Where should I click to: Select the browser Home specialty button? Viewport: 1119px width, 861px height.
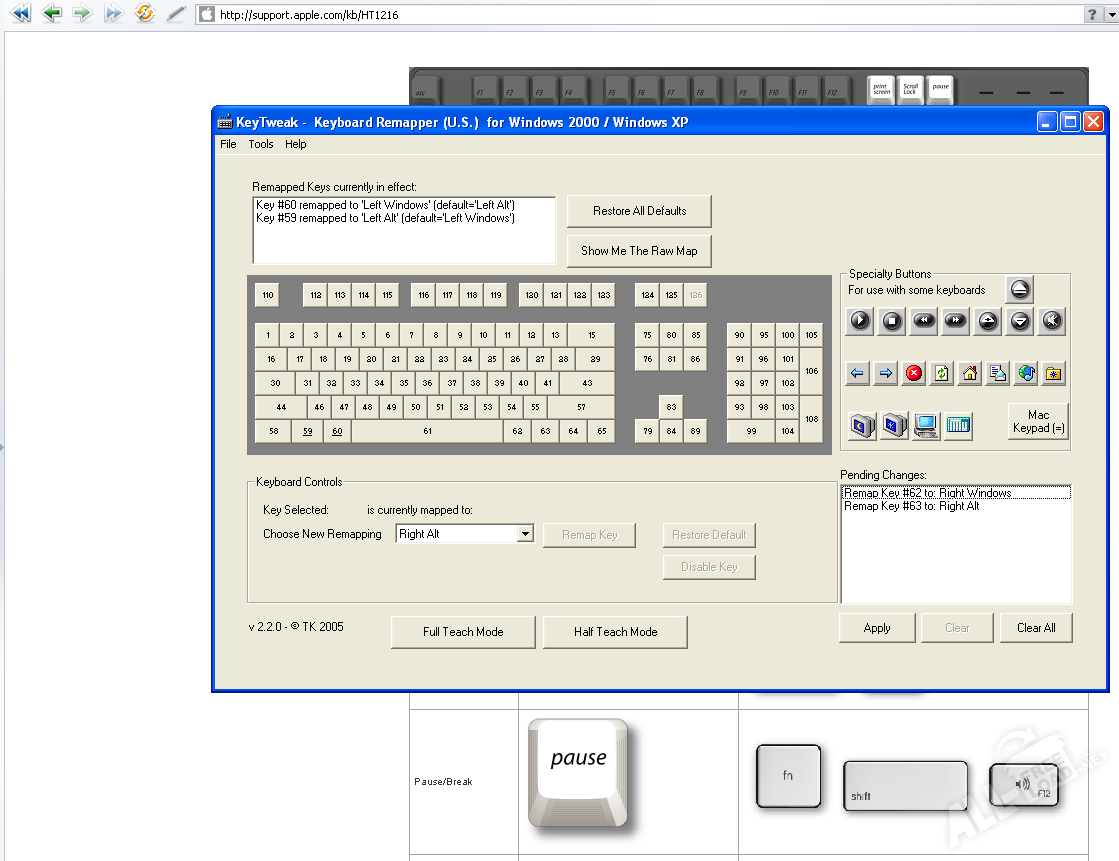pyautogui.click(x=969, y=373)
